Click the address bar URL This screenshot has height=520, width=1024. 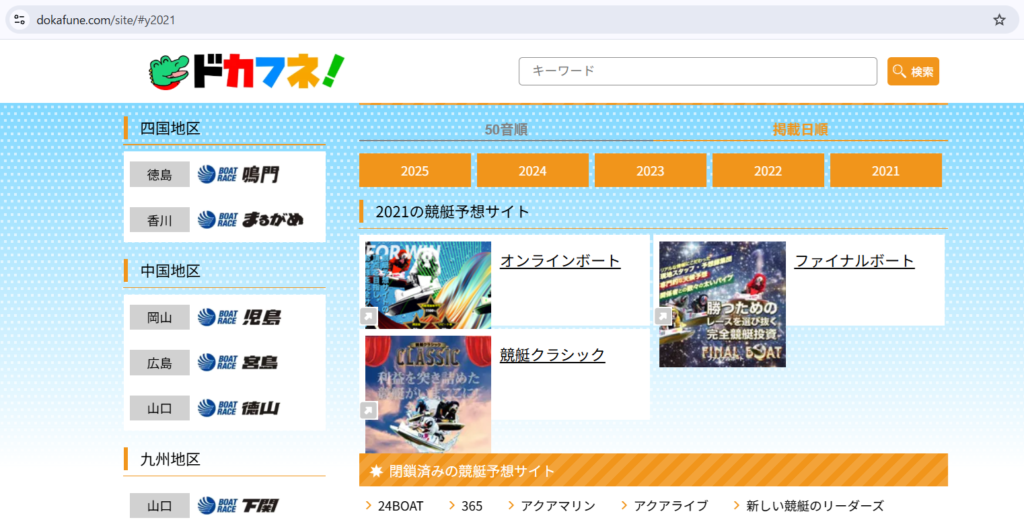pos(106,20)
